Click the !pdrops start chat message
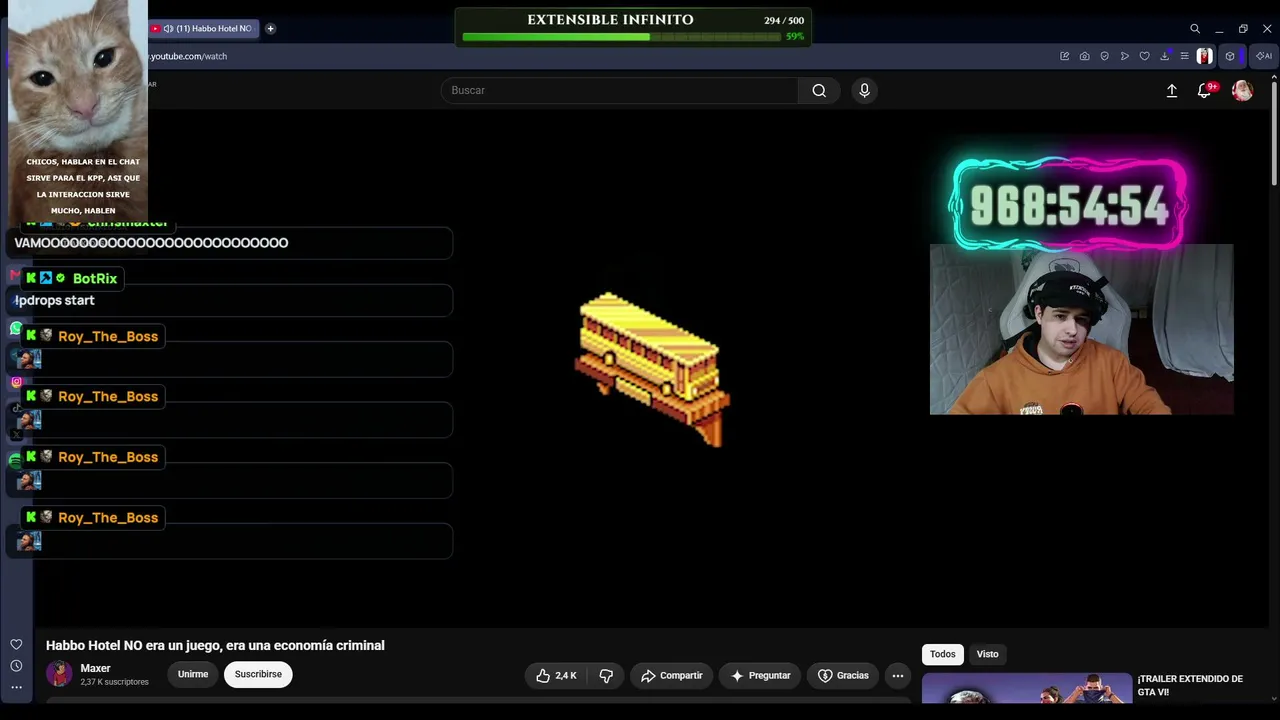Viewport: 1280px width, 720px height. point(54,300)
